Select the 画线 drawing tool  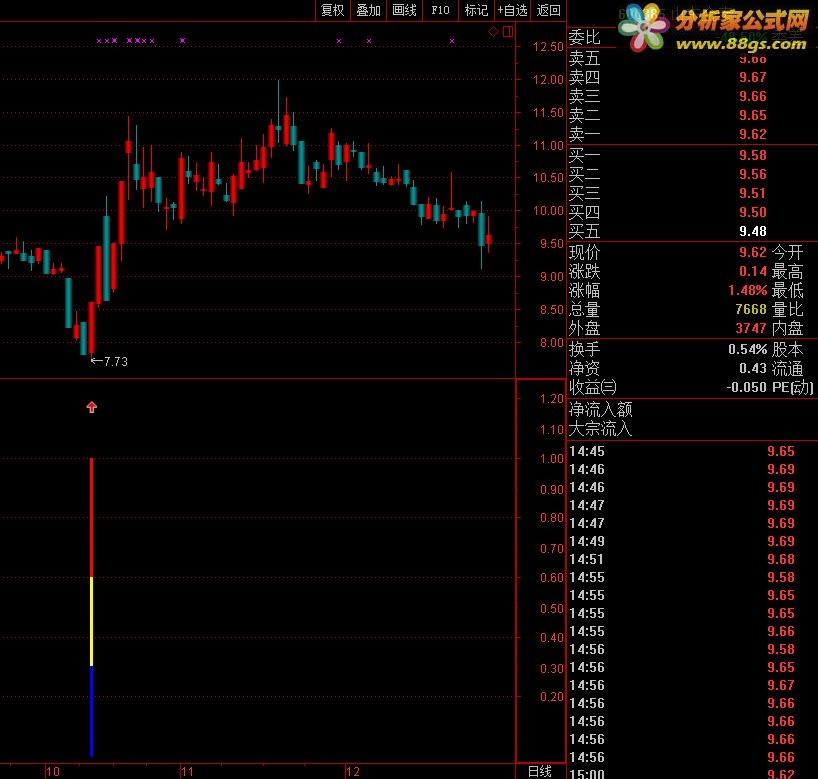(404, 10)
